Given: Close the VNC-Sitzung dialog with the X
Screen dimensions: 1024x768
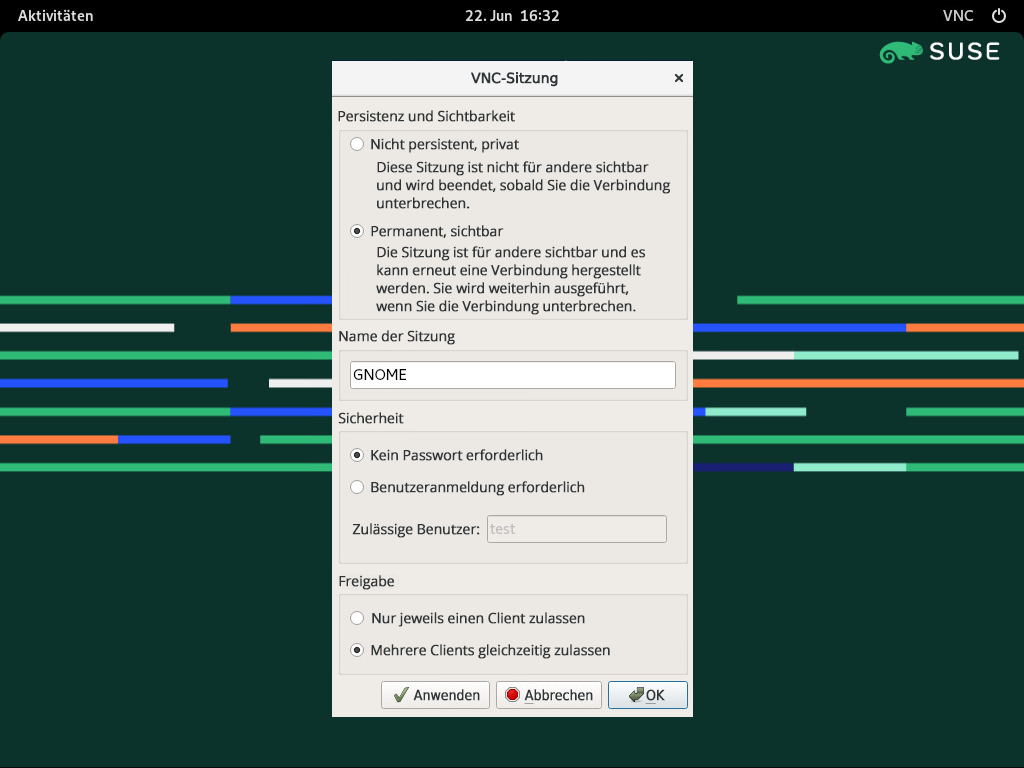Looking at the screenshot, I should point(679,78).
